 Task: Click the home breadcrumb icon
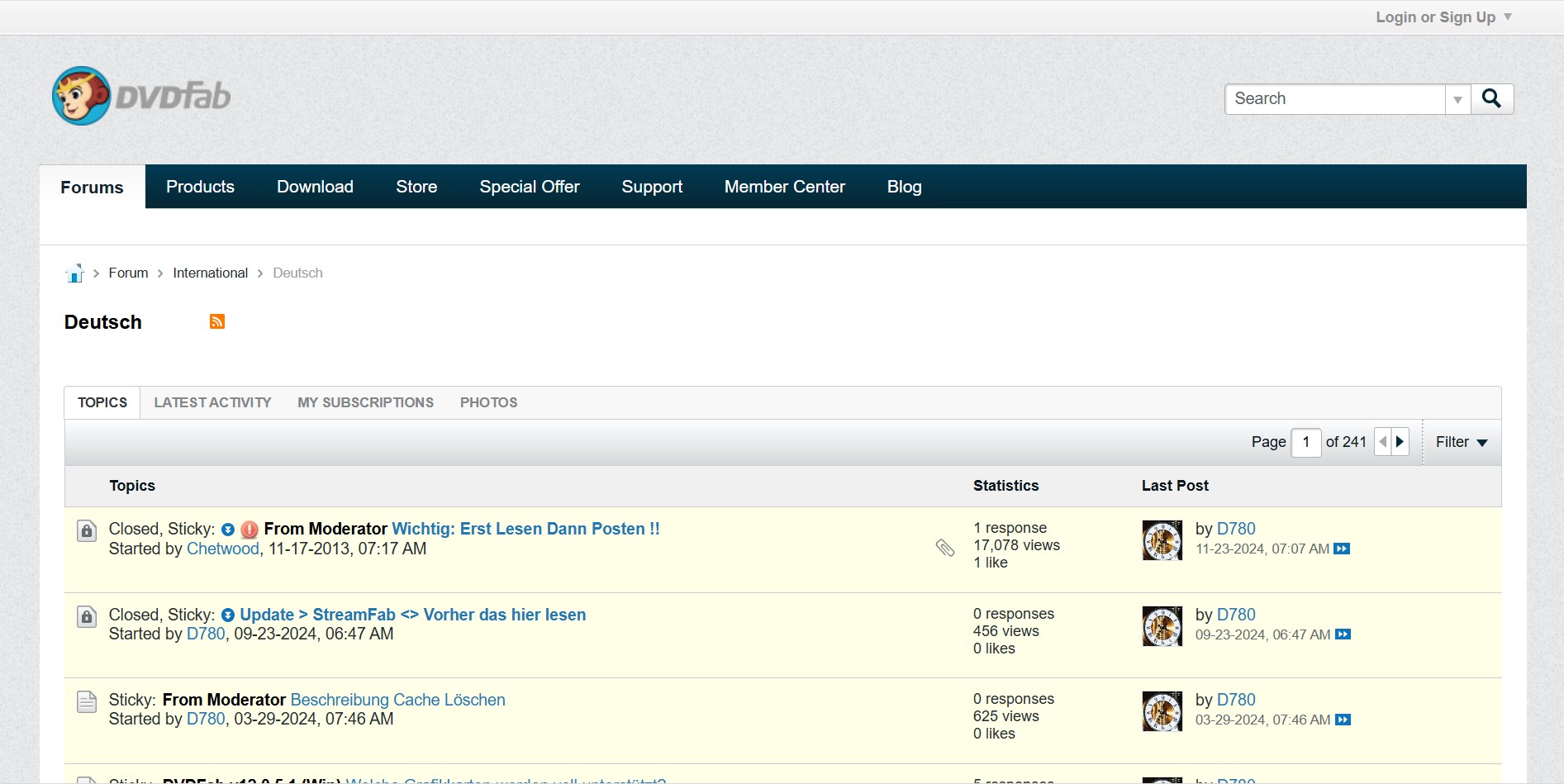pos(74,273)
